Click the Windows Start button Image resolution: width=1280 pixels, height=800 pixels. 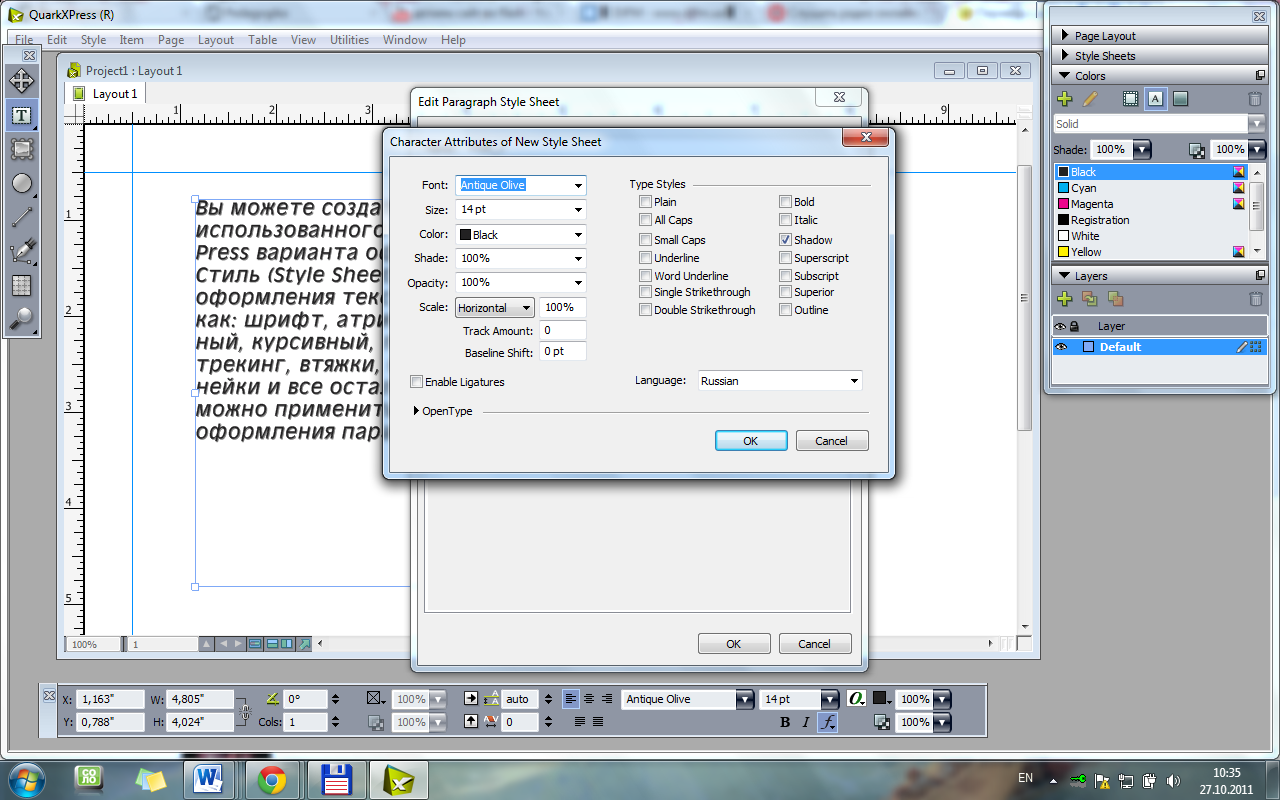[x=25, y=779]
